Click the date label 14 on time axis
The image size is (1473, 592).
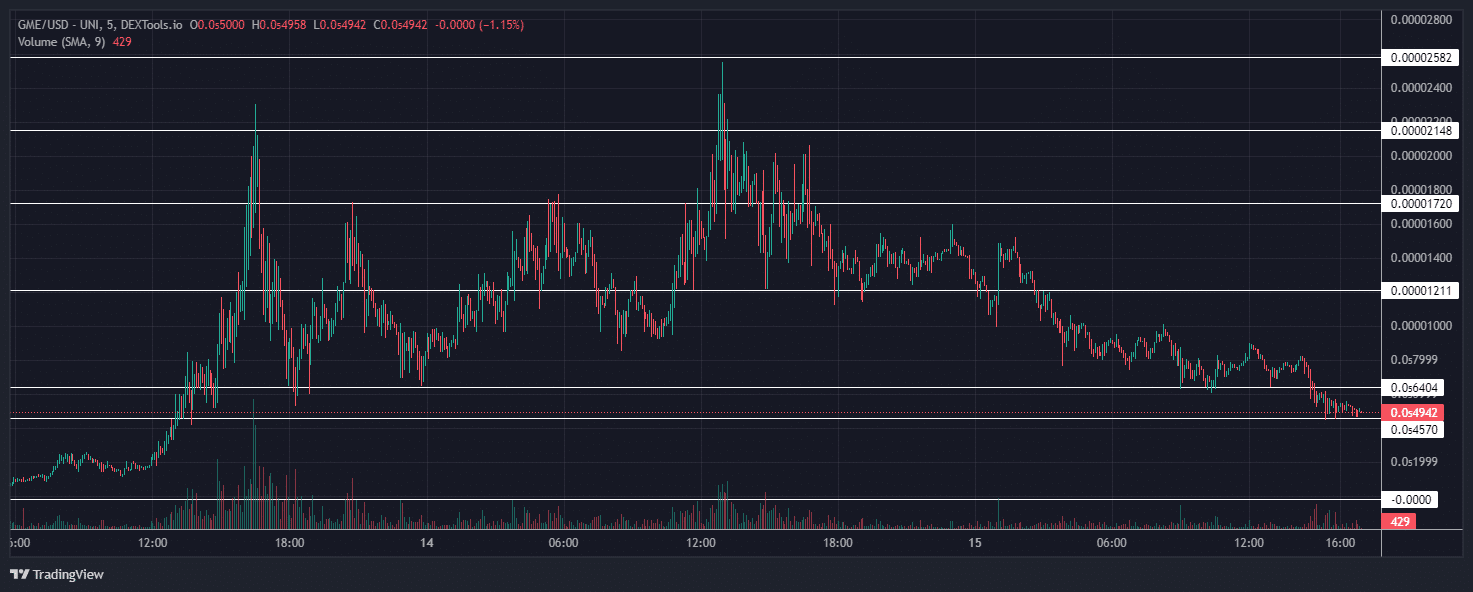427,543
